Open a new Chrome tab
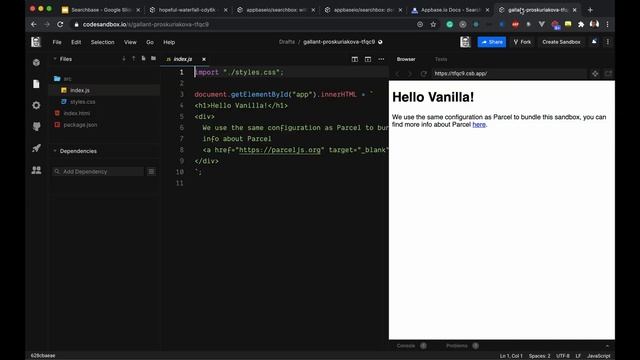 [x=590, y=10]
